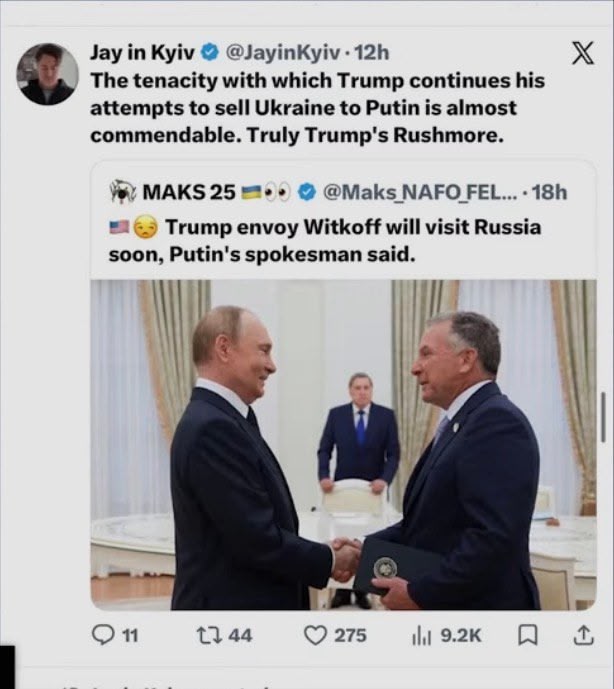
Task: Click the vertical scrollbar thumb
Action: click(x=604, y=417)
